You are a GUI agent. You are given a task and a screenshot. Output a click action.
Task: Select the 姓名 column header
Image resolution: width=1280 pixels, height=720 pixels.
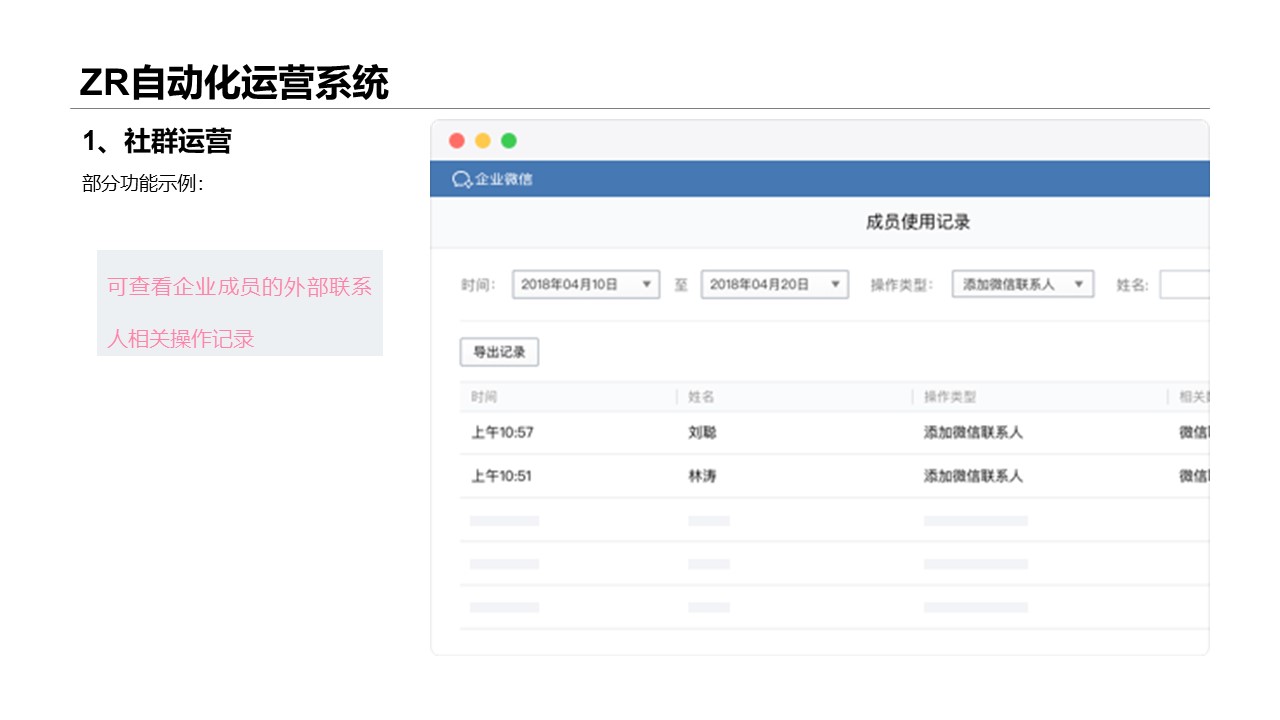click(702, 397)
